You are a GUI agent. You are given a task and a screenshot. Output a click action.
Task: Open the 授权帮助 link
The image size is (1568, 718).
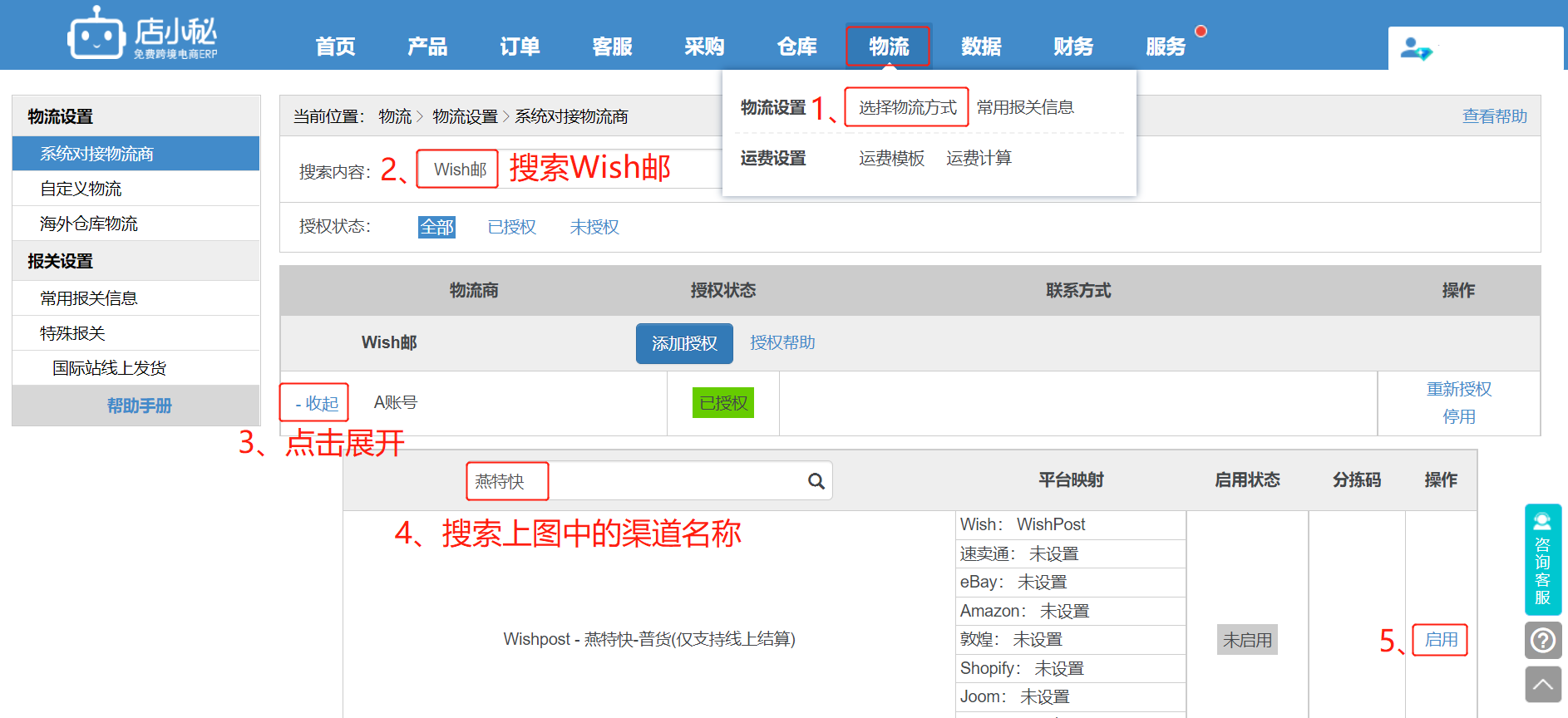(782, 342)
